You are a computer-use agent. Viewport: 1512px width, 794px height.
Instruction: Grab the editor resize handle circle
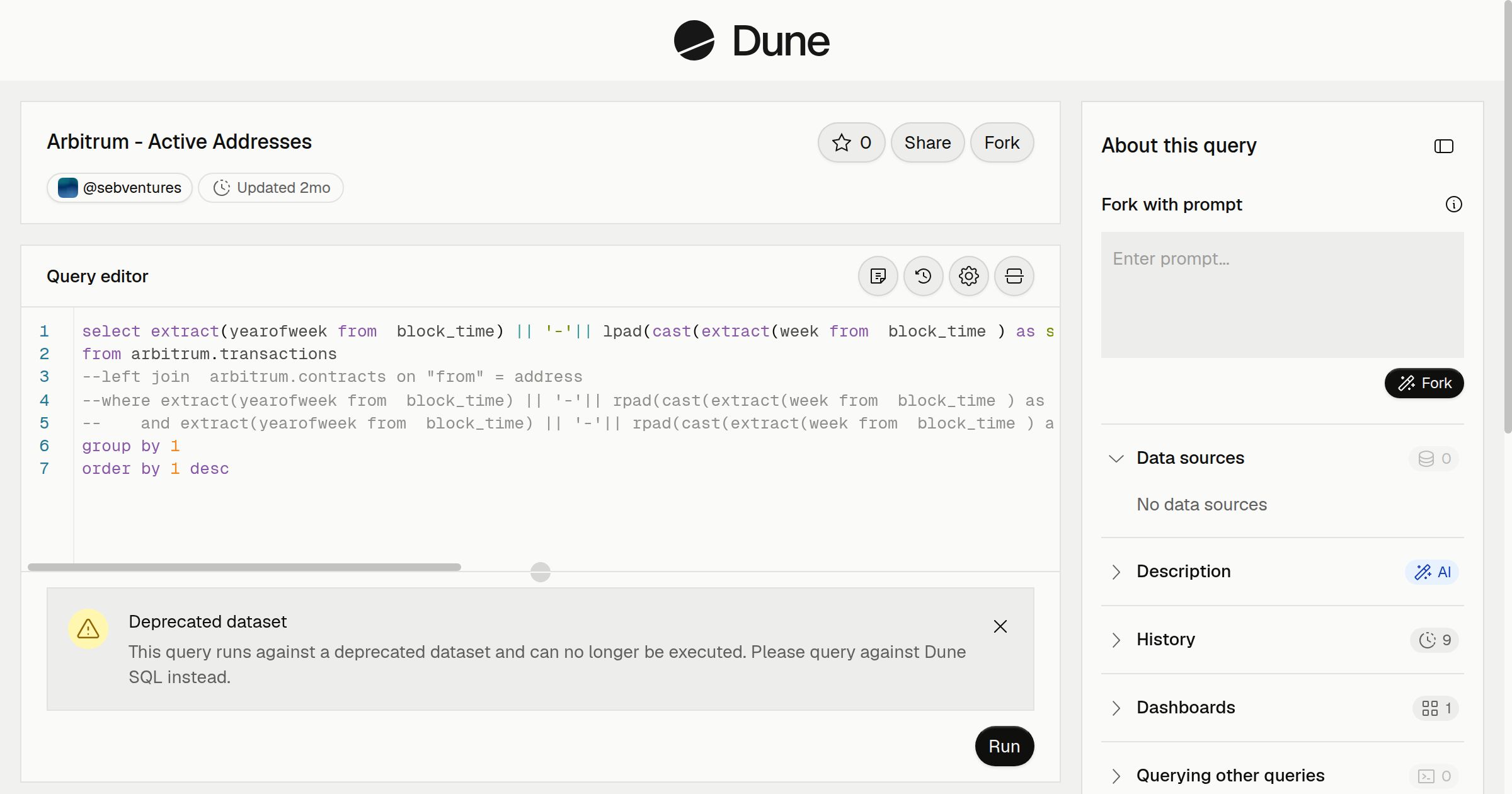(541, 572)
